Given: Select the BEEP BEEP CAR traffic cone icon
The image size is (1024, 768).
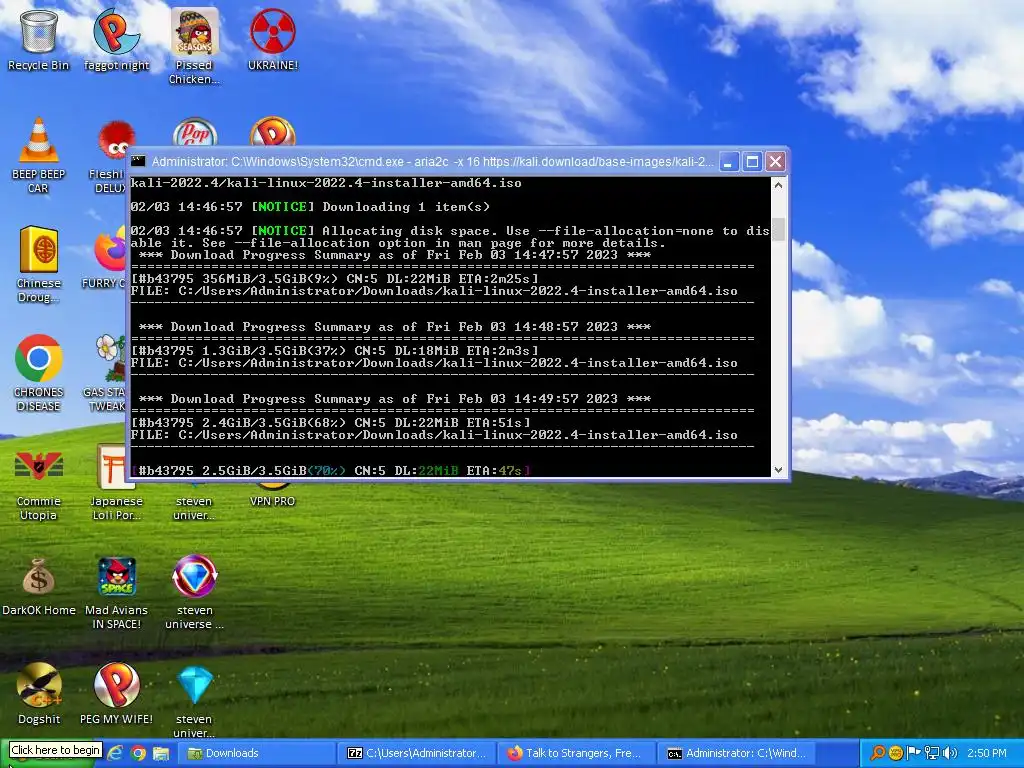Looking at the screenshot, I should 39,155.
